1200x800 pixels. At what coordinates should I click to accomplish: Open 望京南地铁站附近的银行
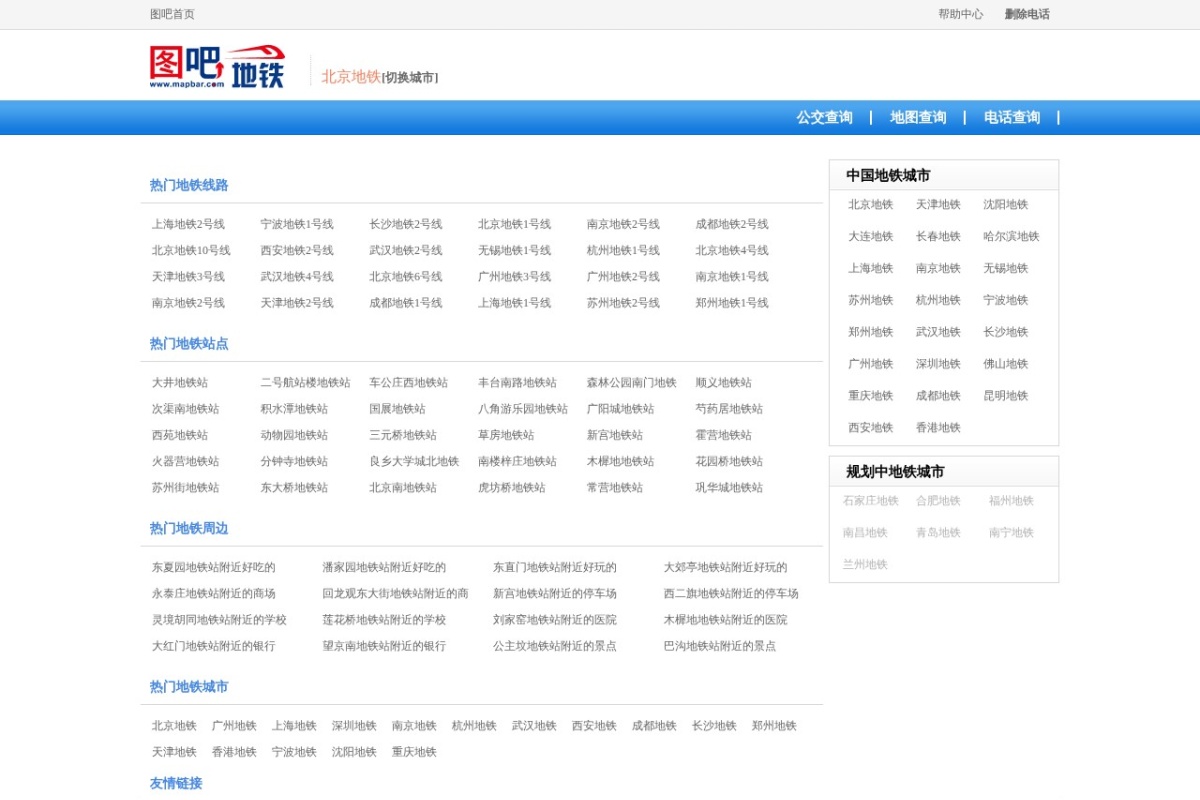[x=384, y=646]
